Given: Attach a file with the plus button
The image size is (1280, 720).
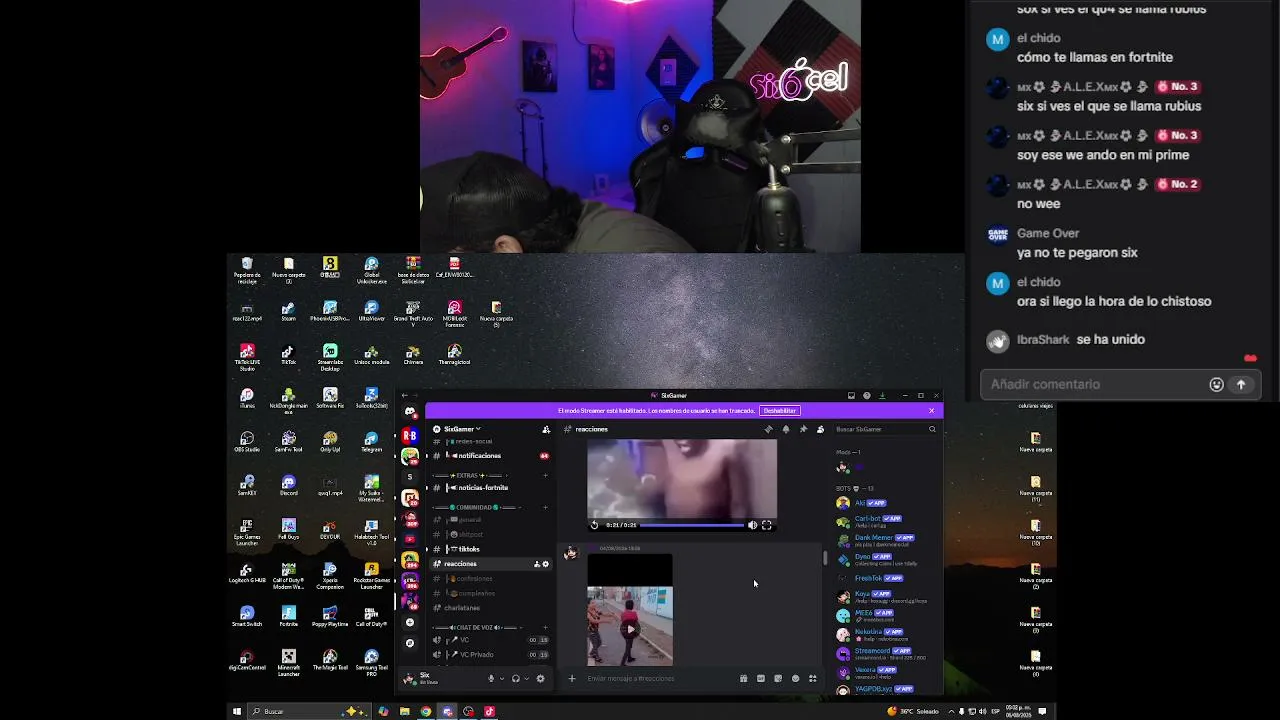Looking at the screenshot, I should point(572,678).
